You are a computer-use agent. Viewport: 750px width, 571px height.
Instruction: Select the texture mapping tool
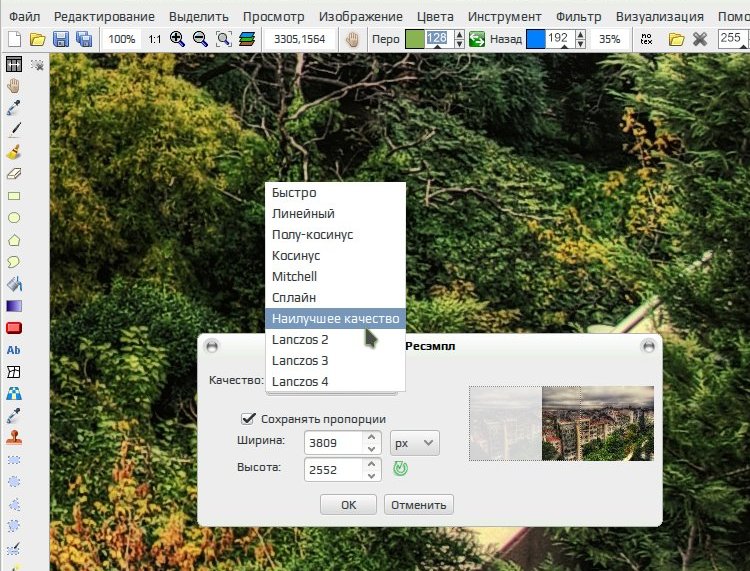pyautogui.click(x=14, y=394)
